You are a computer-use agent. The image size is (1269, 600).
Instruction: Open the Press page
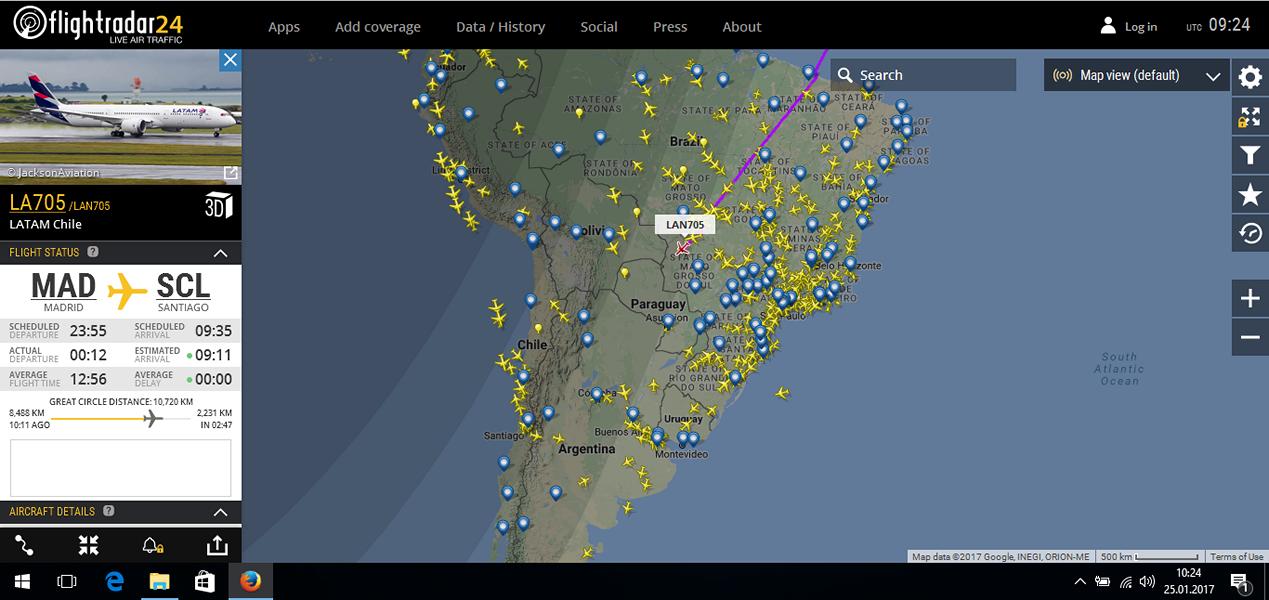(670, 27)
